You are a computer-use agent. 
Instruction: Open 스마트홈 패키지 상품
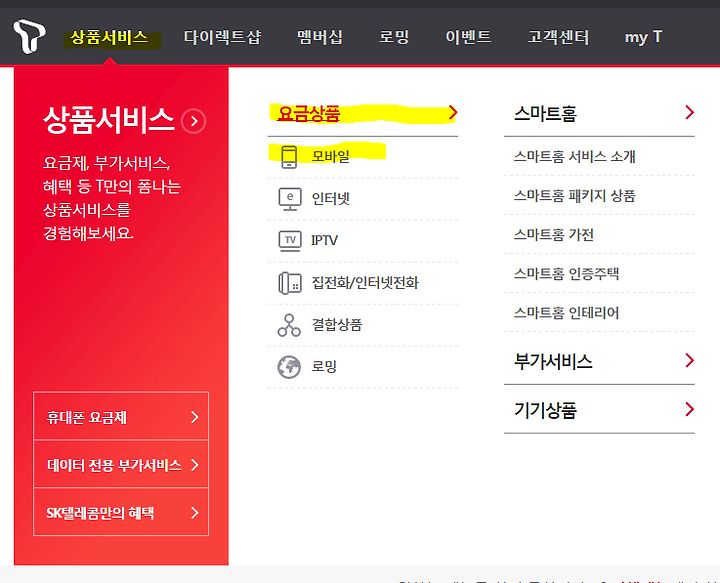[x=574, y=196]
